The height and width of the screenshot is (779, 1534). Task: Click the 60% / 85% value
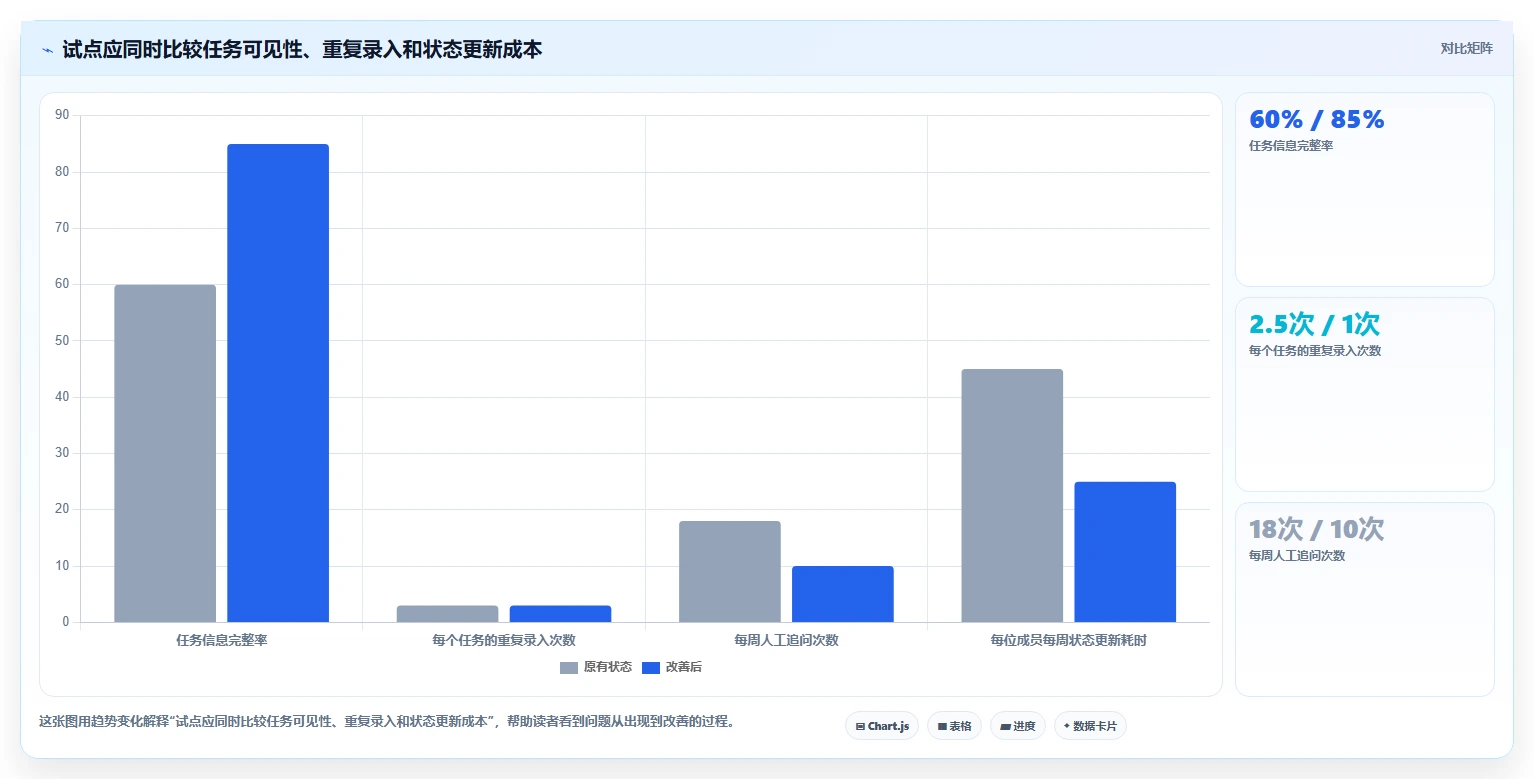[1317, 120]
